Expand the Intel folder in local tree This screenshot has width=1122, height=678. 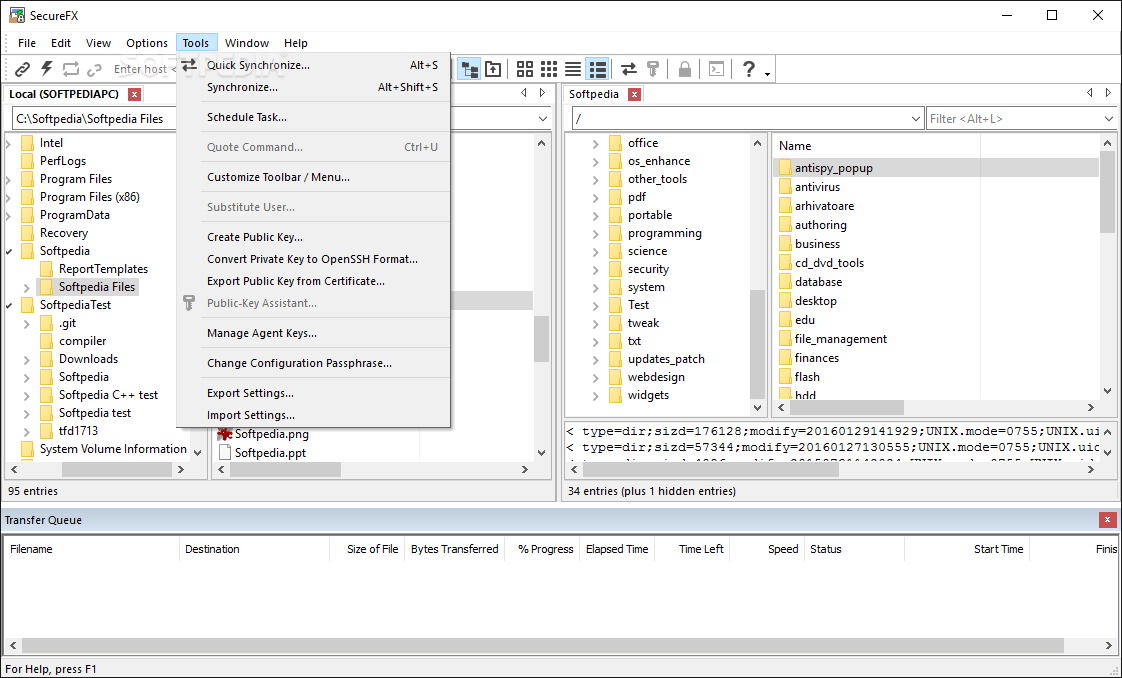[9, 143]
